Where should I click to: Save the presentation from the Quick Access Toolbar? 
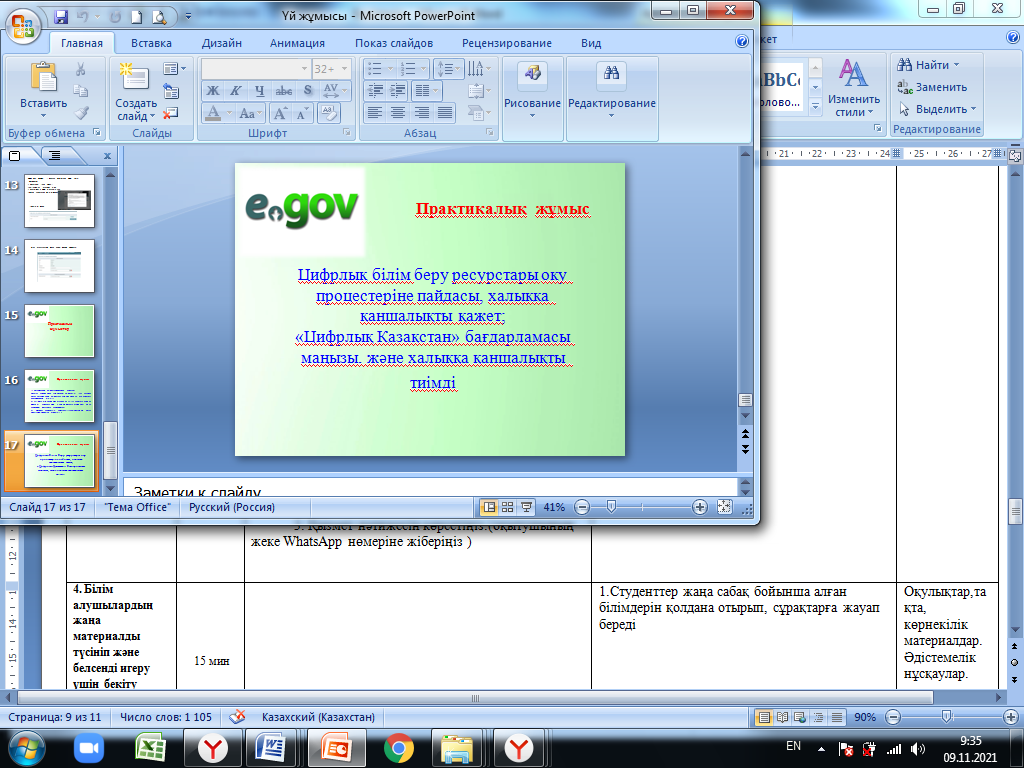pyautogui.click(x=61, y=16)
